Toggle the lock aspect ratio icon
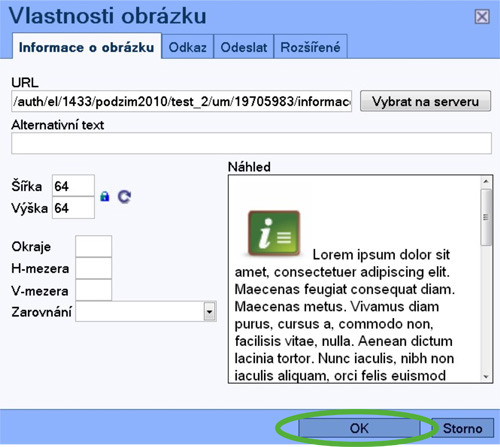 click(x=105, y=196)
